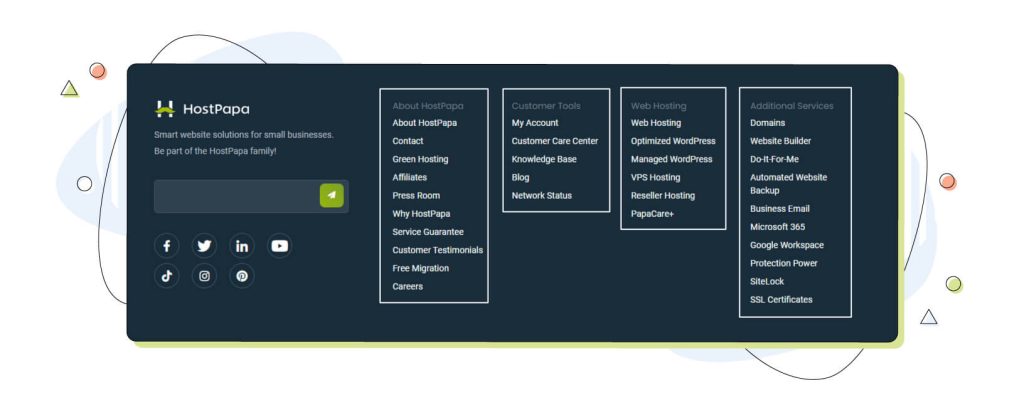View the Service Guarantee page
1024x405 pixels.
pyautogui.click(x=428, y=232)
